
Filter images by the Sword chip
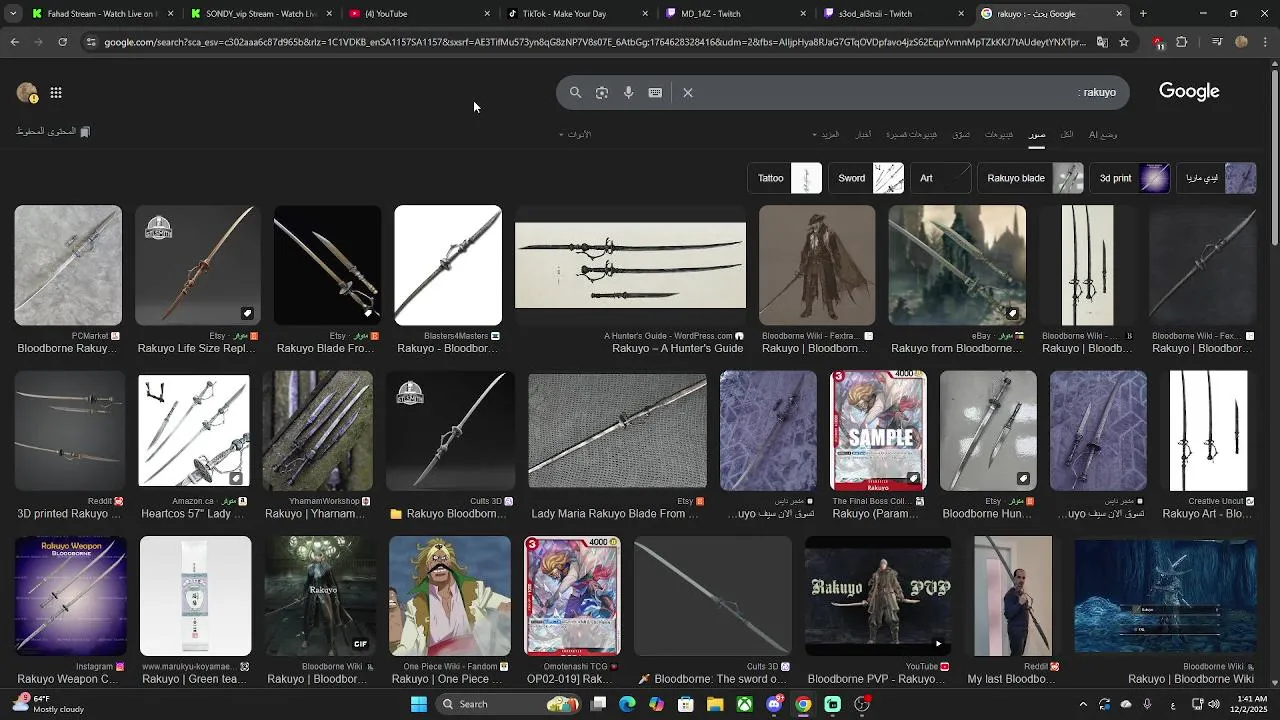click(x=867, y=178)
